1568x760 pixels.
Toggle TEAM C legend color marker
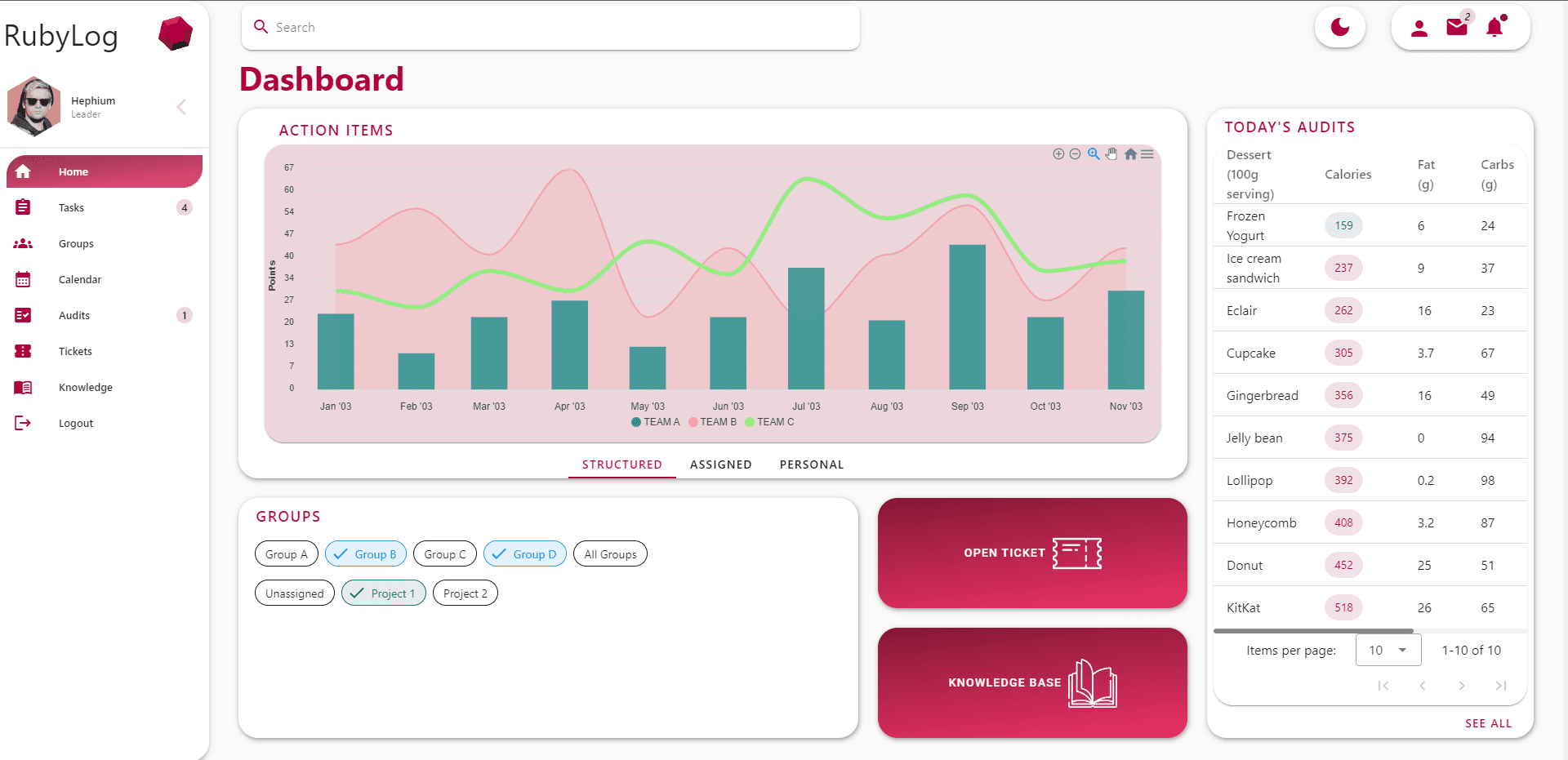(x=750, y=422)
